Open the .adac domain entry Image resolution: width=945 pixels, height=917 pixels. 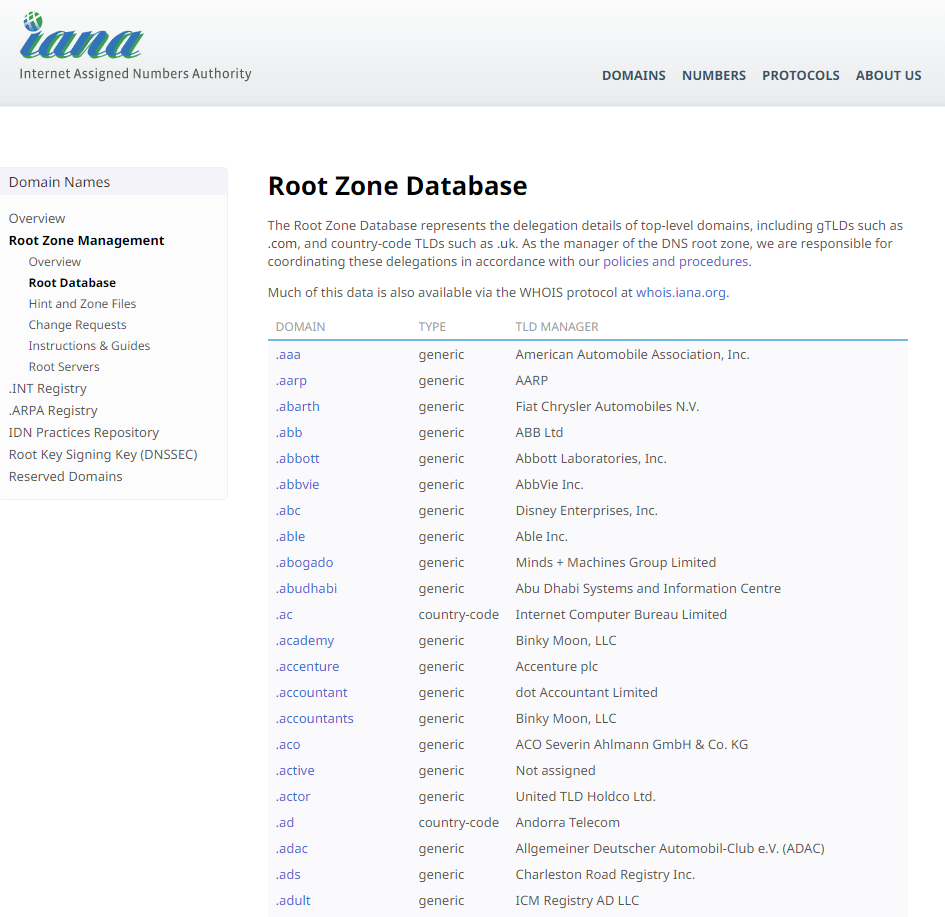(292, 848)
